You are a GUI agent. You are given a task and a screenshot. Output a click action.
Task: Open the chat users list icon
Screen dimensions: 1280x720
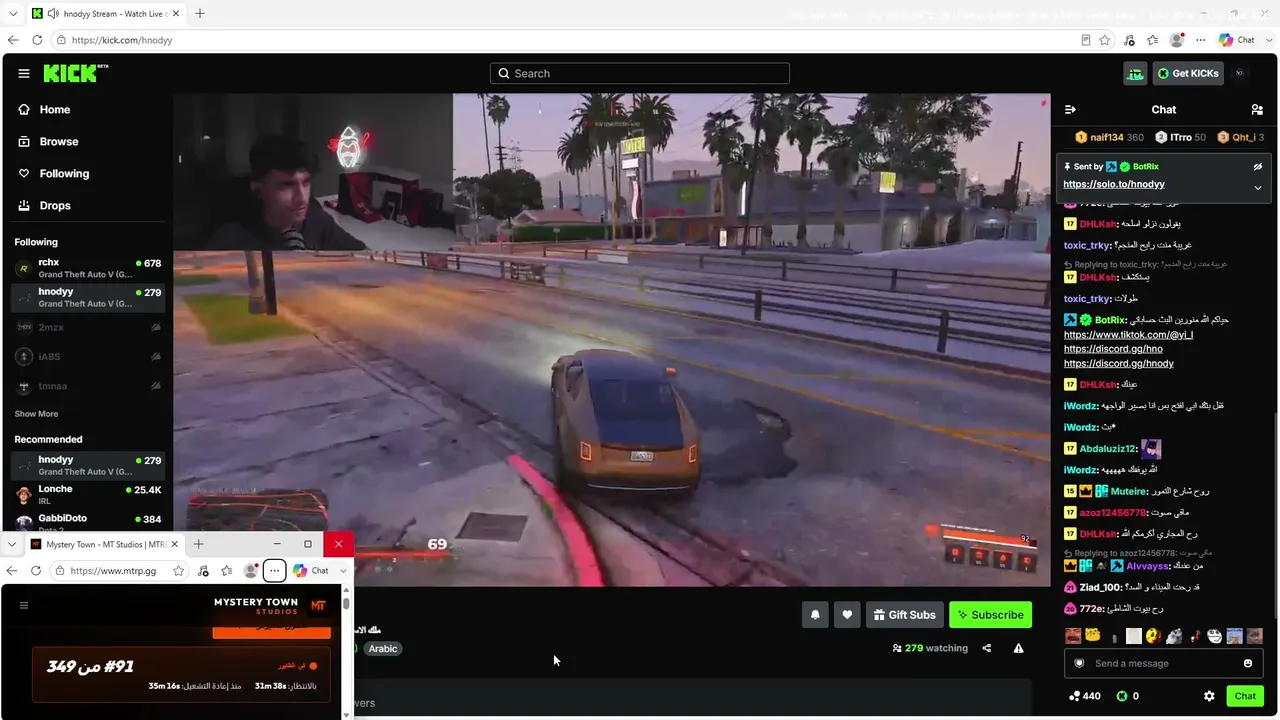(x=1257, y=110)
